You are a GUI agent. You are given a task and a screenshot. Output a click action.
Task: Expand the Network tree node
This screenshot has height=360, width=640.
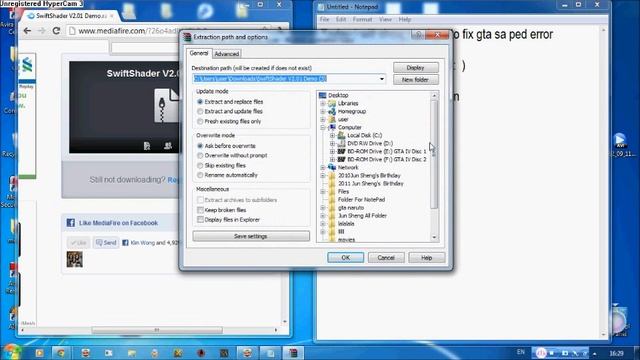pyautogui.click(x=323, y=167)
